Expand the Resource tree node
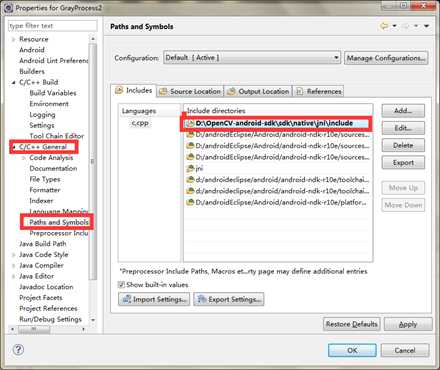Image resolution: width=440 pixels, height=370 pixels. (x=13, y=39)
